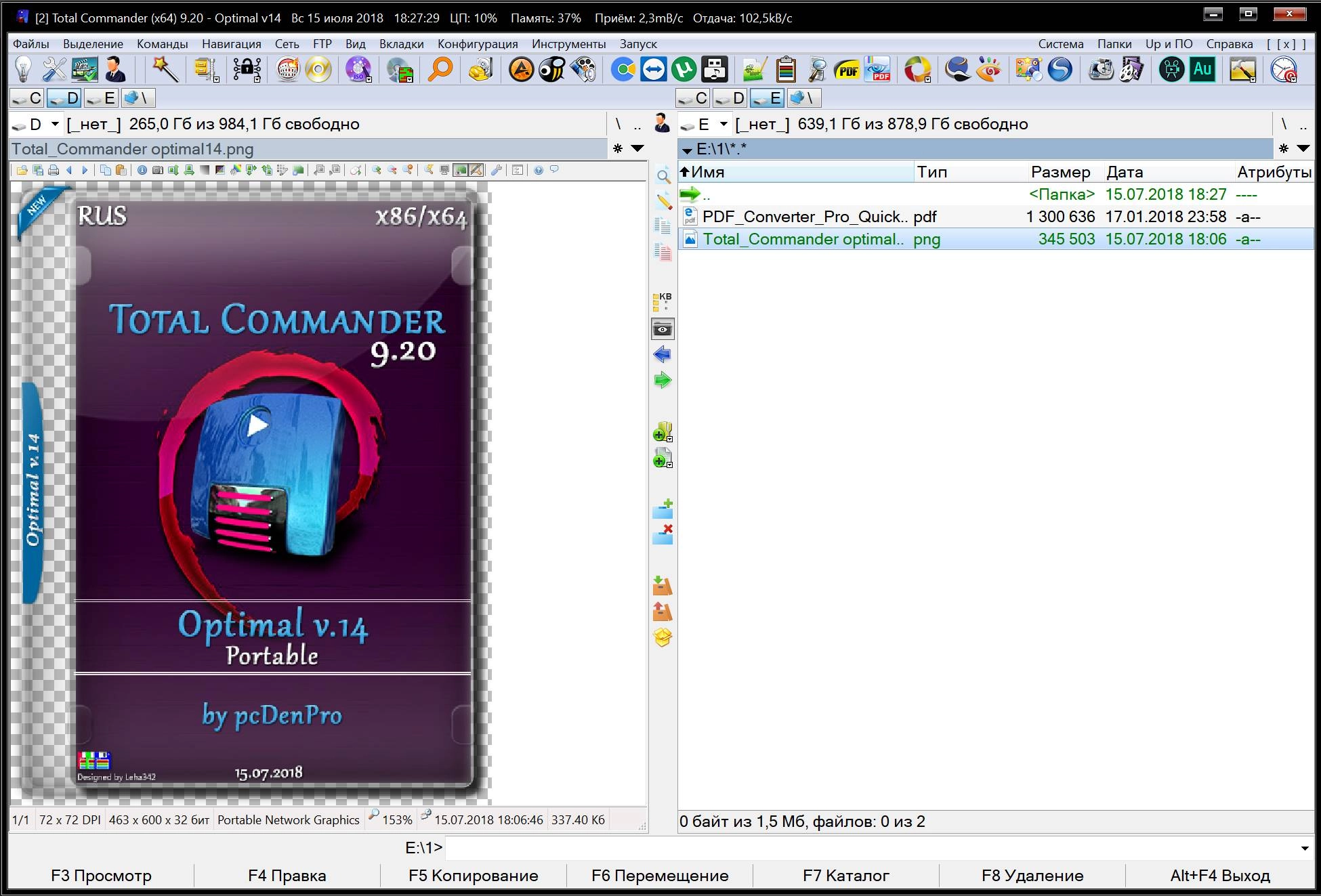The width and height of the screenshot is (1321, 896).
Task: Click the Total Commander cover image preview
Action: (251, 494)
